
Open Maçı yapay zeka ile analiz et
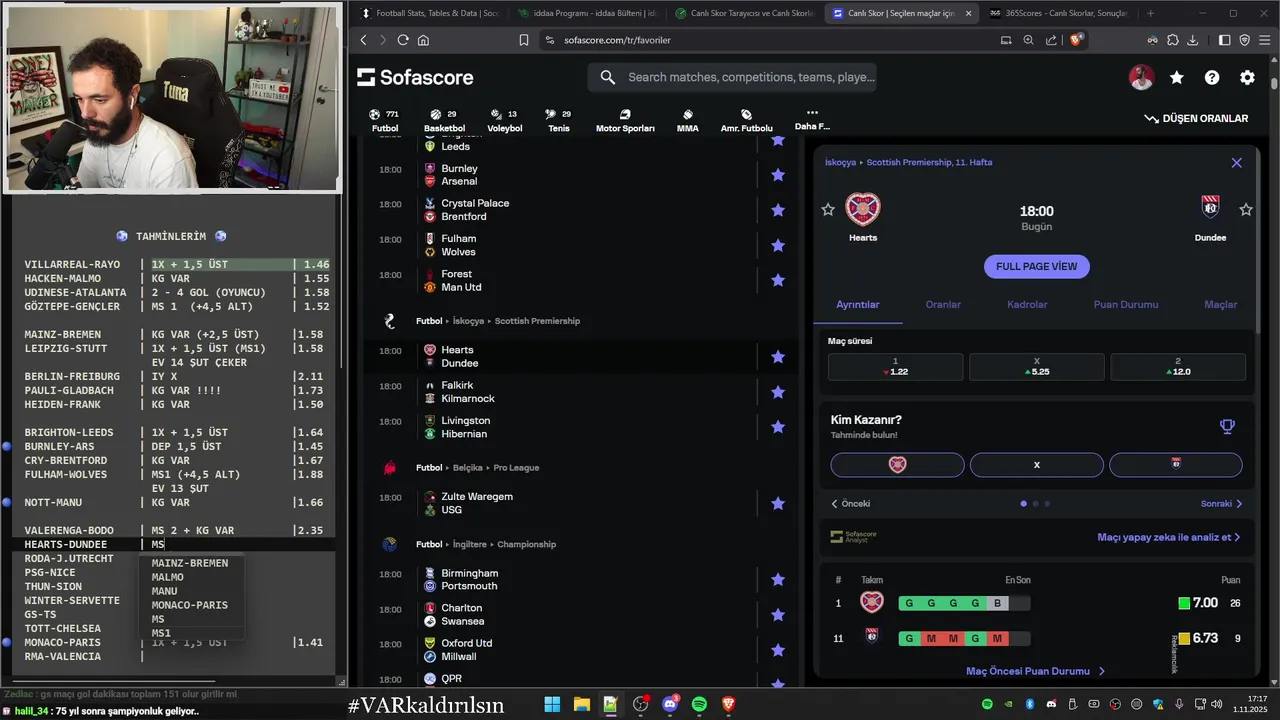click(1168, 537)
